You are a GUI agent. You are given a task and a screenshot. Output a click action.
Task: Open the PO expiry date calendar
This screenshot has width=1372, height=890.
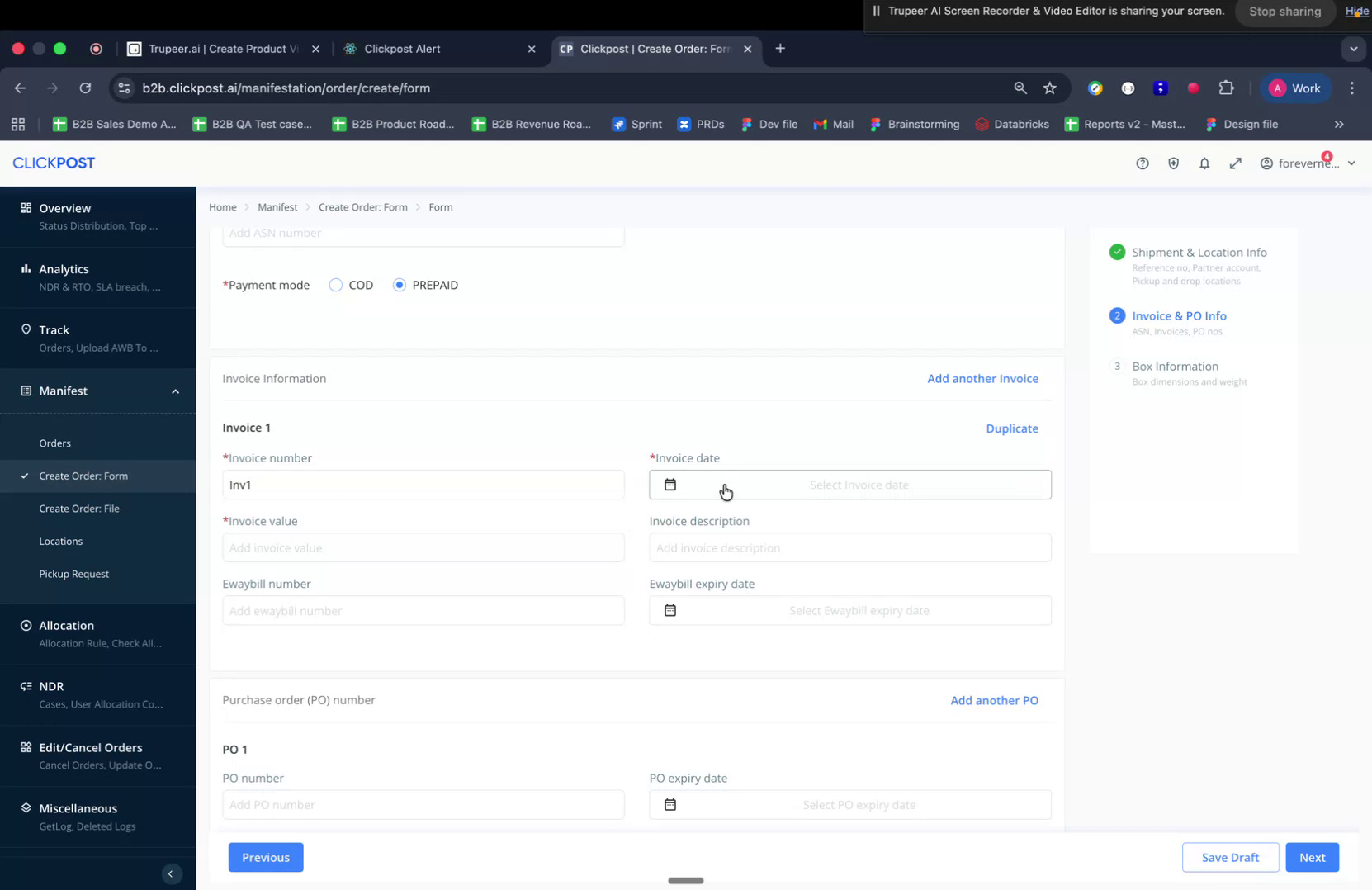point(670,803)
